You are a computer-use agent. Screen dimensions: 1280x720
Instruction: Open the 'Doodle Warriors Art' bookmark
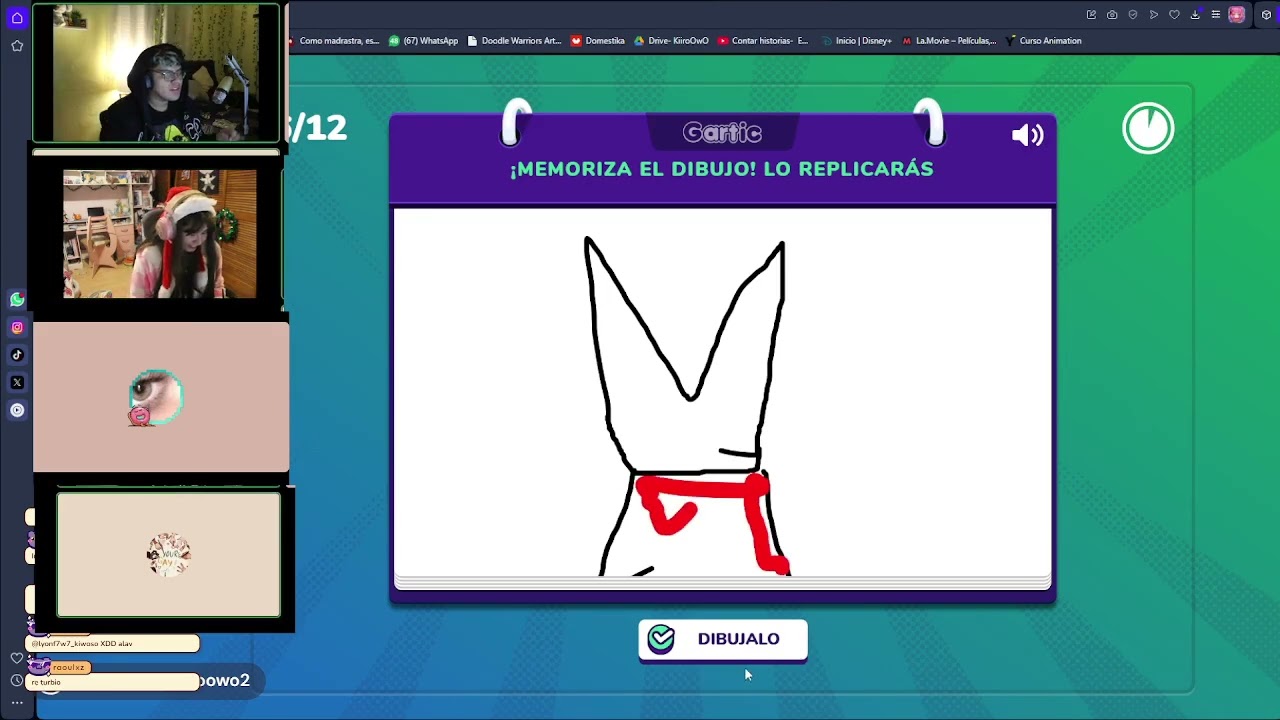pyautogui.click(x=514, y=41)
